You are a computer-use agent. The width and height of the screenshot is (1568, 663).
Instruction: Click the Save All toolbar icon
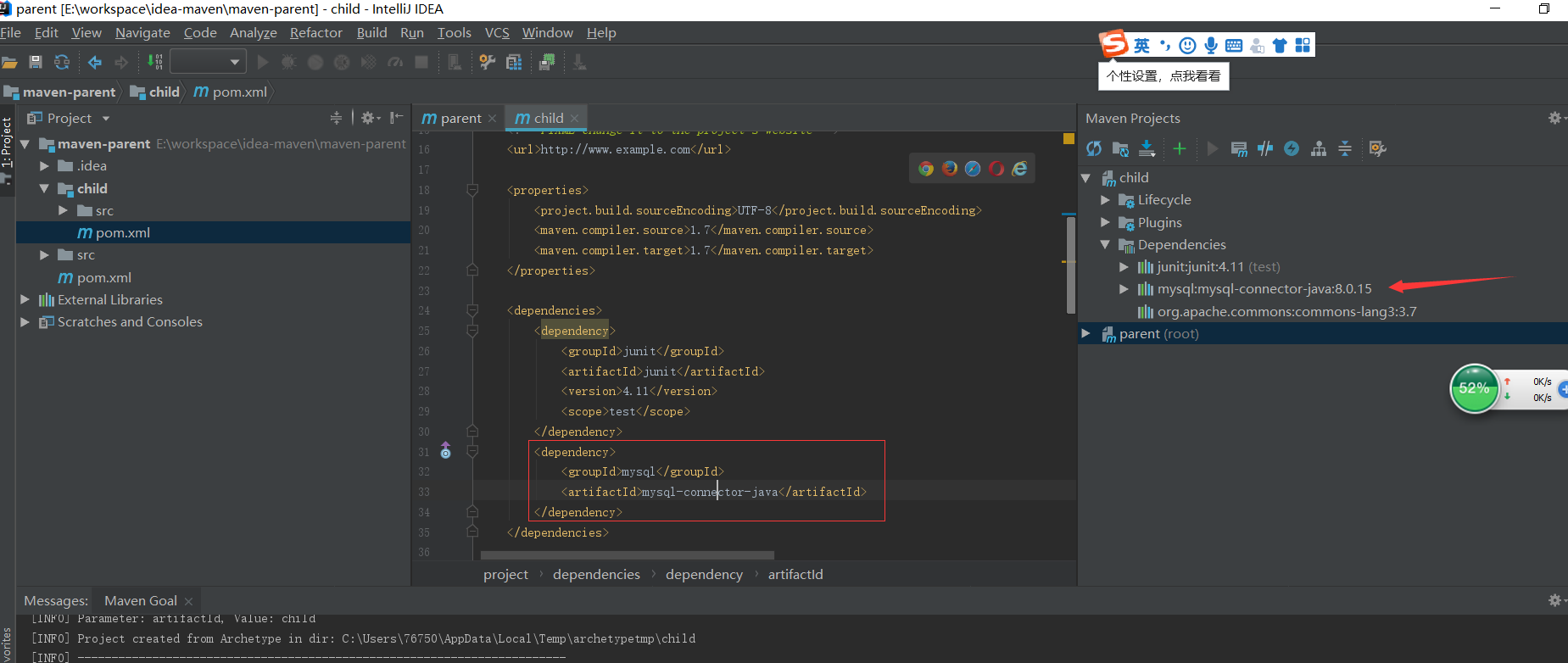pyautogui.click(x=36, y=62)
